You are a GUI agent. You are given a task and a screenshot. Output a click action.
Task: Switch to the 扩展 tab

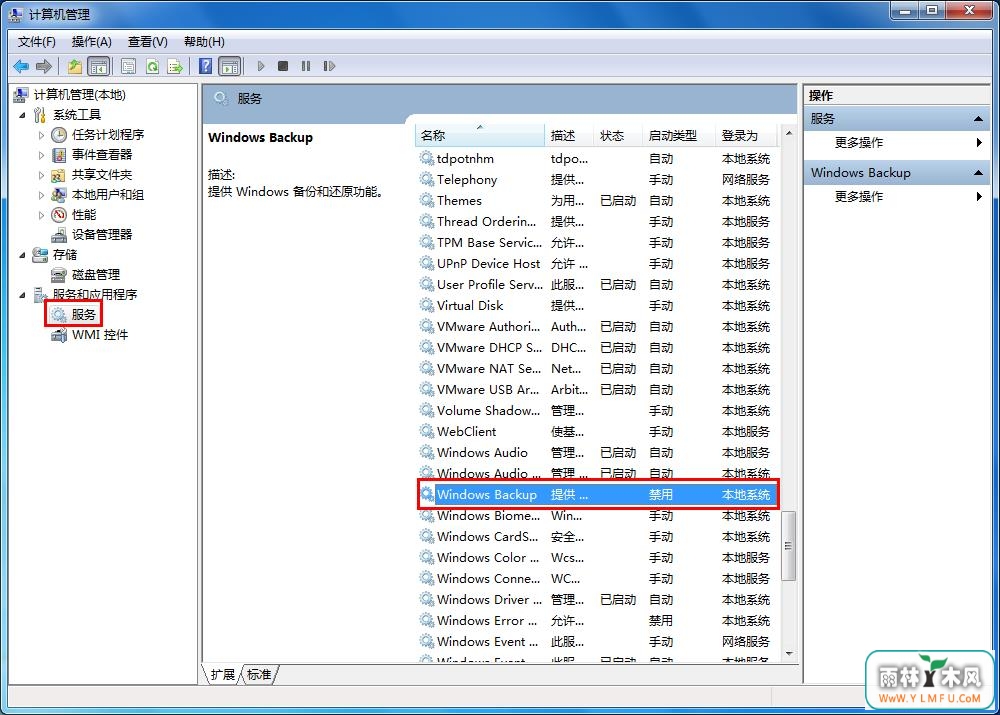(223, 674)
